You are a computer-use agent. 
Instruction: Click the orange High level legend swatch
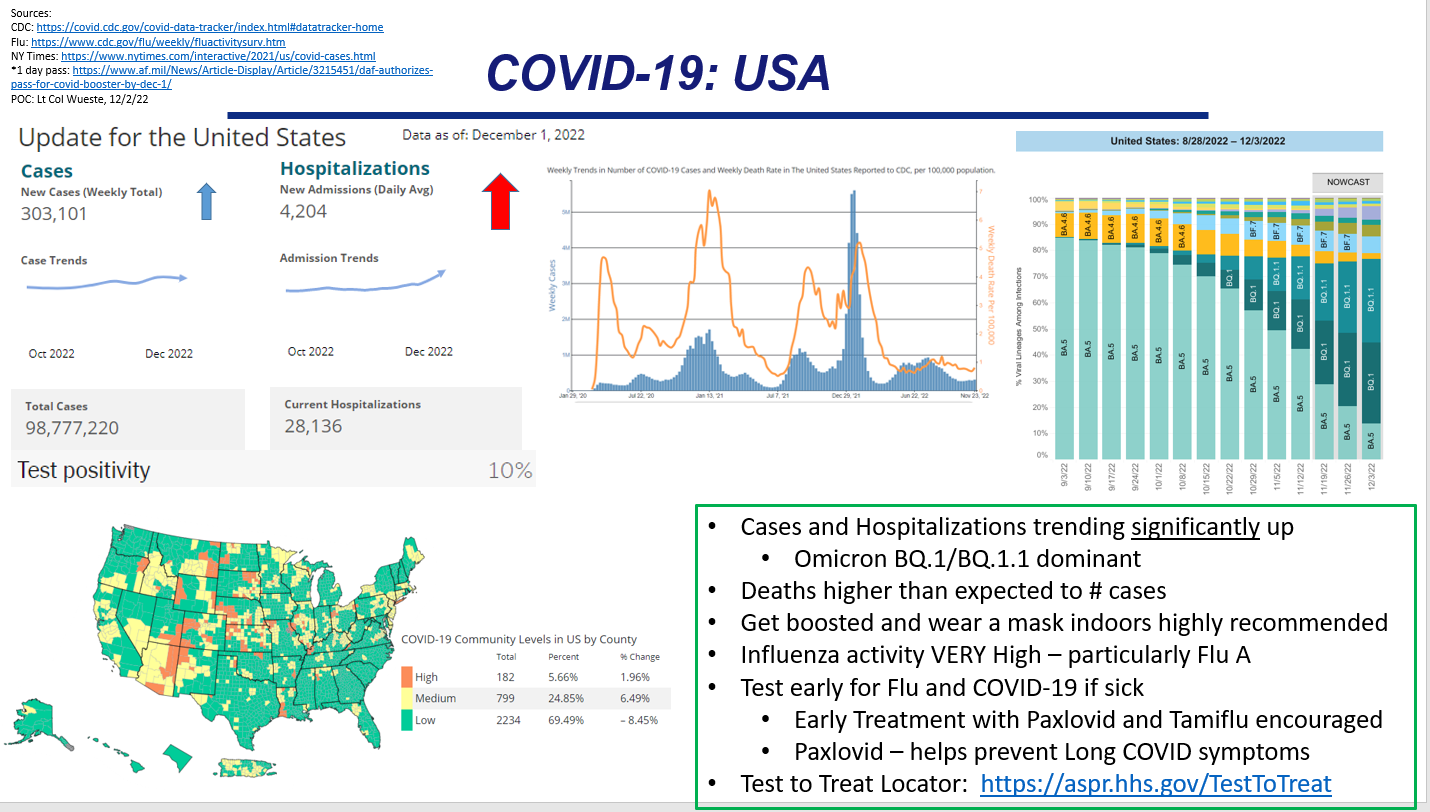click(x=407, y=677)
